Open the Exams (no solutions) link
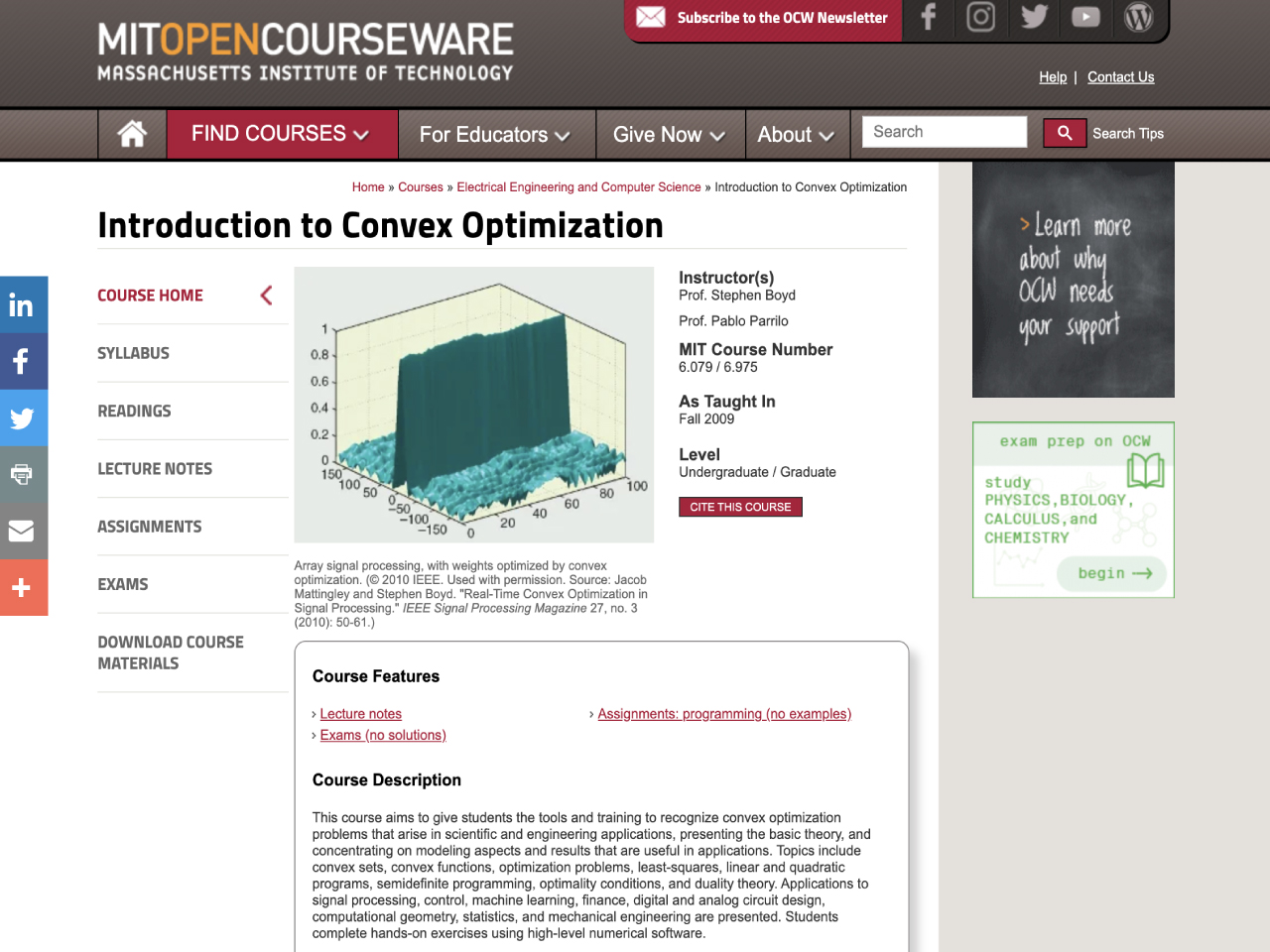 383,735
